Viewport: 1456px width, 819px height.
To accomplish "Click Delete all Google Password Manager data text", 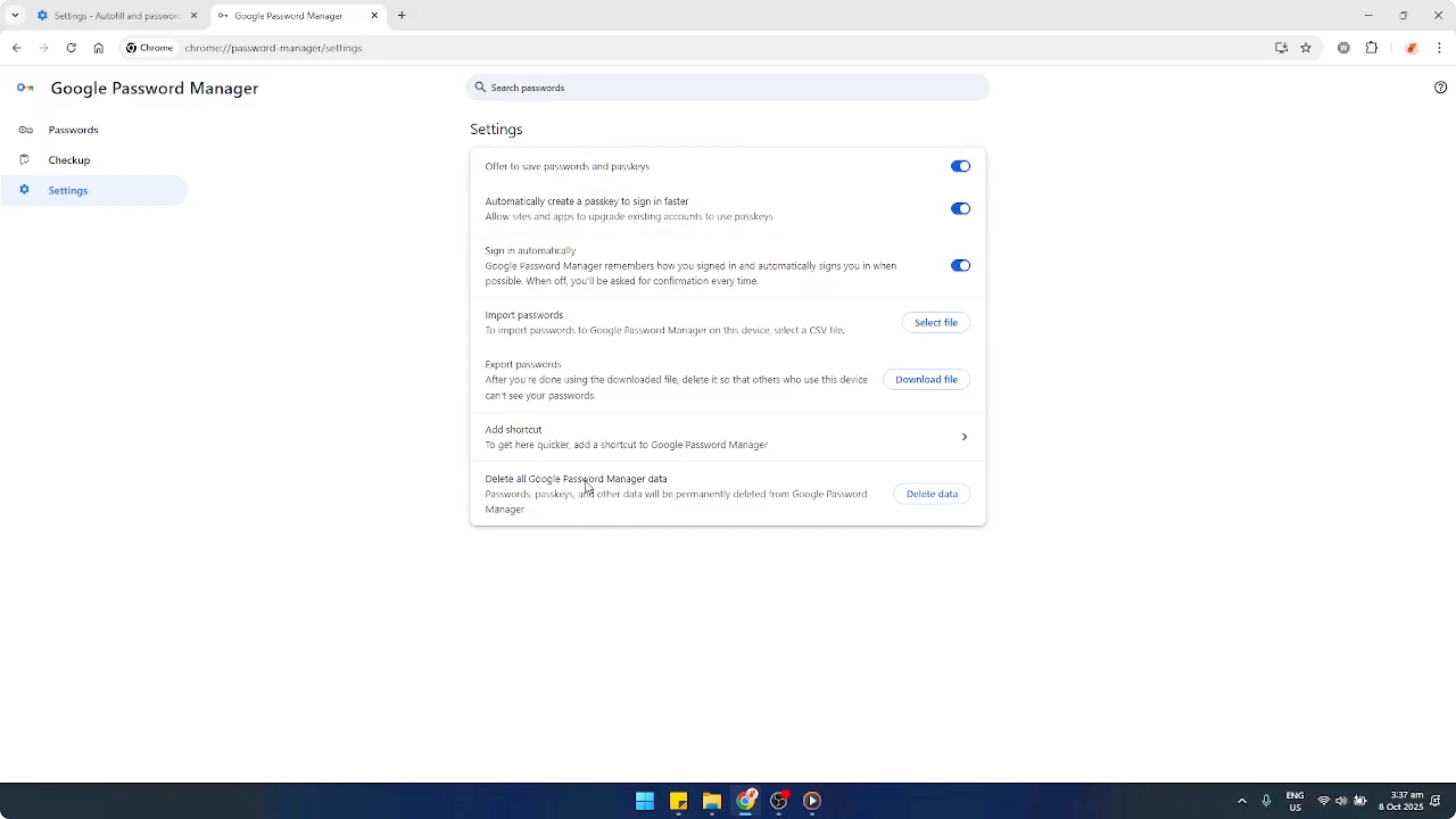I will coord(576,479).
